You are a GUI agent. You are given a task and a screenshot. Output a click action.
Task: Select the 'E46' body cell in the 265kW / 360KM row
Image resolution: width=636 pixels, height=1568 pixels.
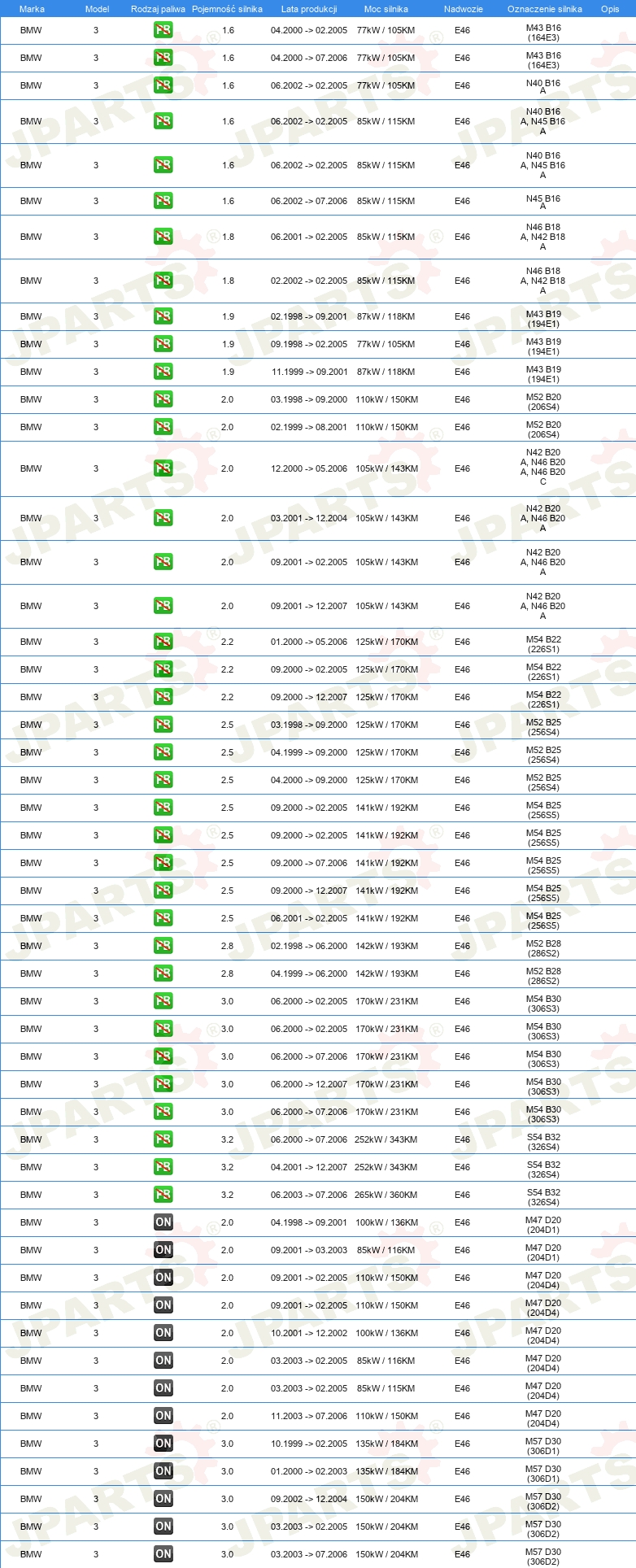pyautogui.click(x=463, y=1196)
